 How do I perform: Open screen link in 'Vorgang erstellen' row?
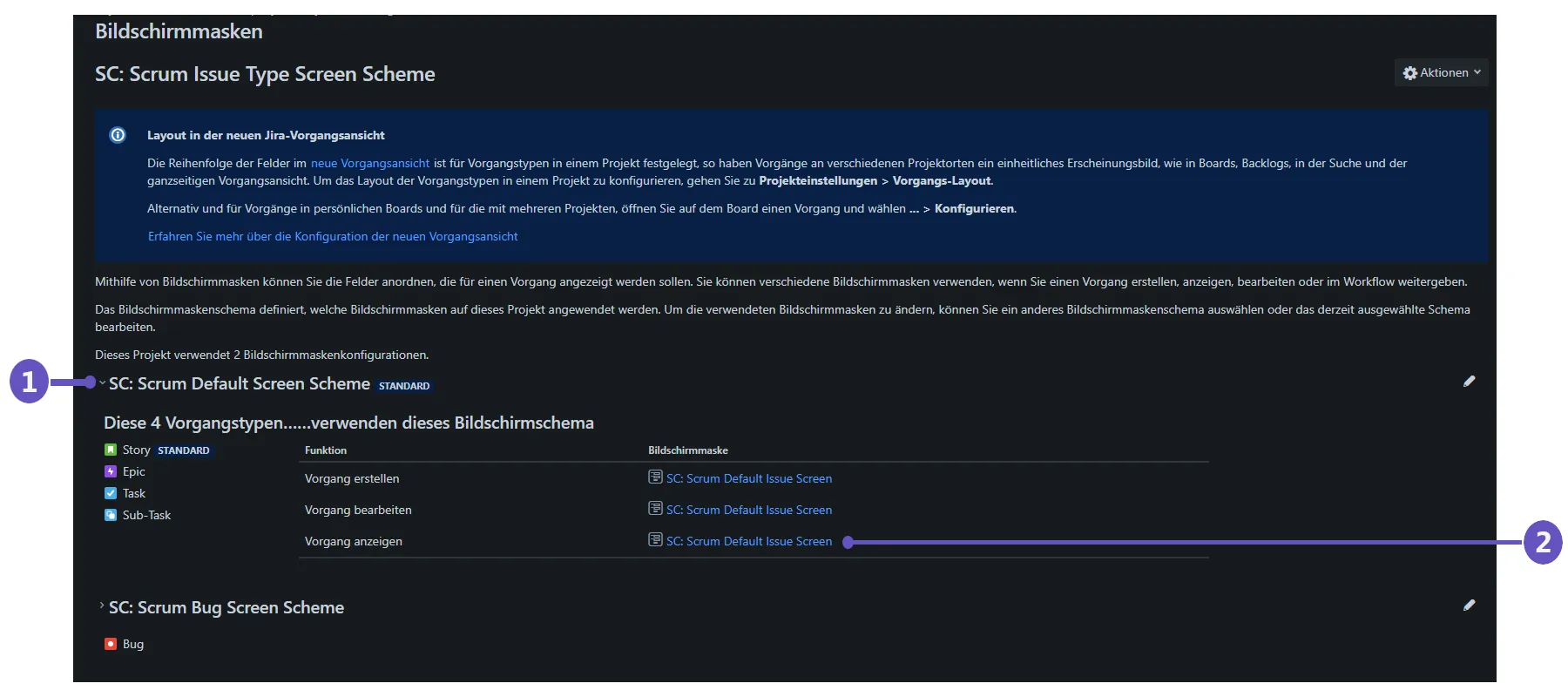point(749,478)
